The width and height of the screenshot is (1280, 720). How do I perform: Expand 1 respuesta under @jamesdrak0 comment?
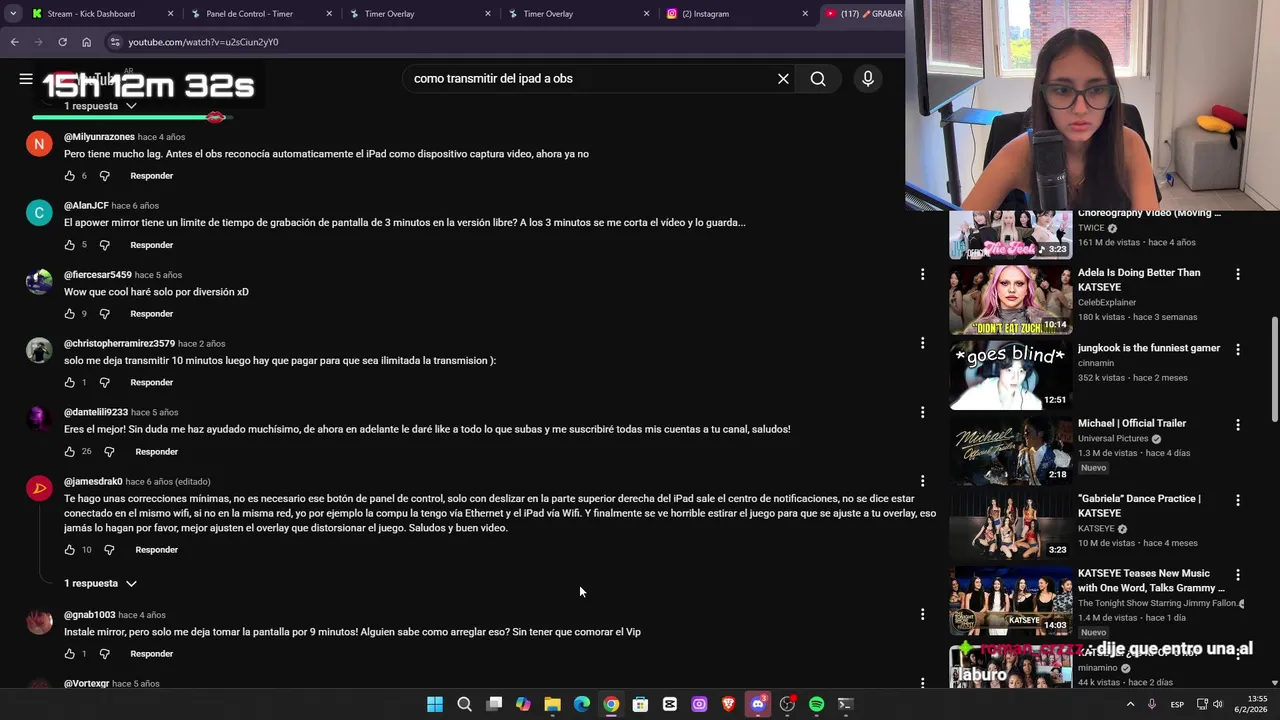pyautogui.click(x=100, y=583)
